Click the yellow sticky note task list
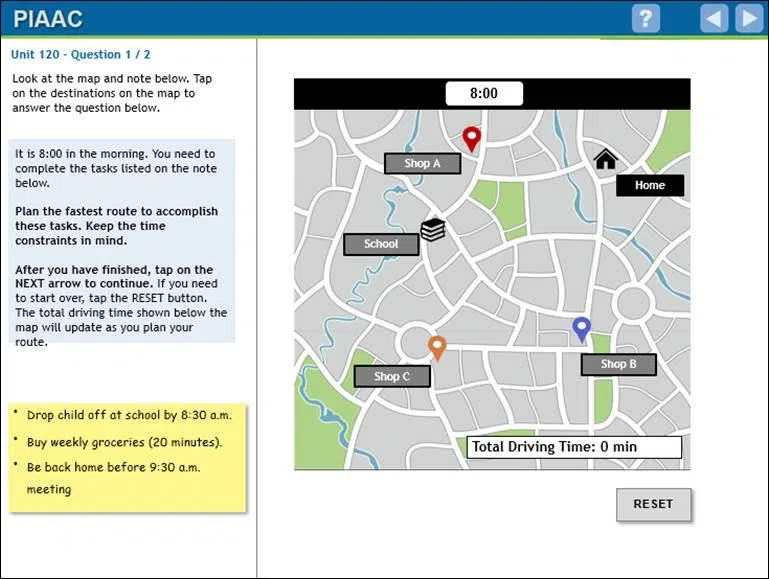 pos(127,458)
